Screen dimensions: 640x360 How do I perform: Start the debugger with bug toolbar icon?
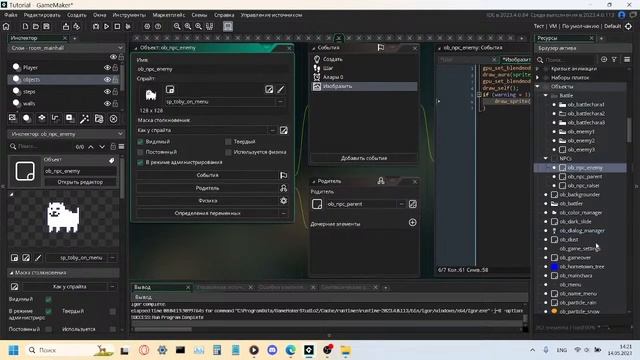click(96, 27)
